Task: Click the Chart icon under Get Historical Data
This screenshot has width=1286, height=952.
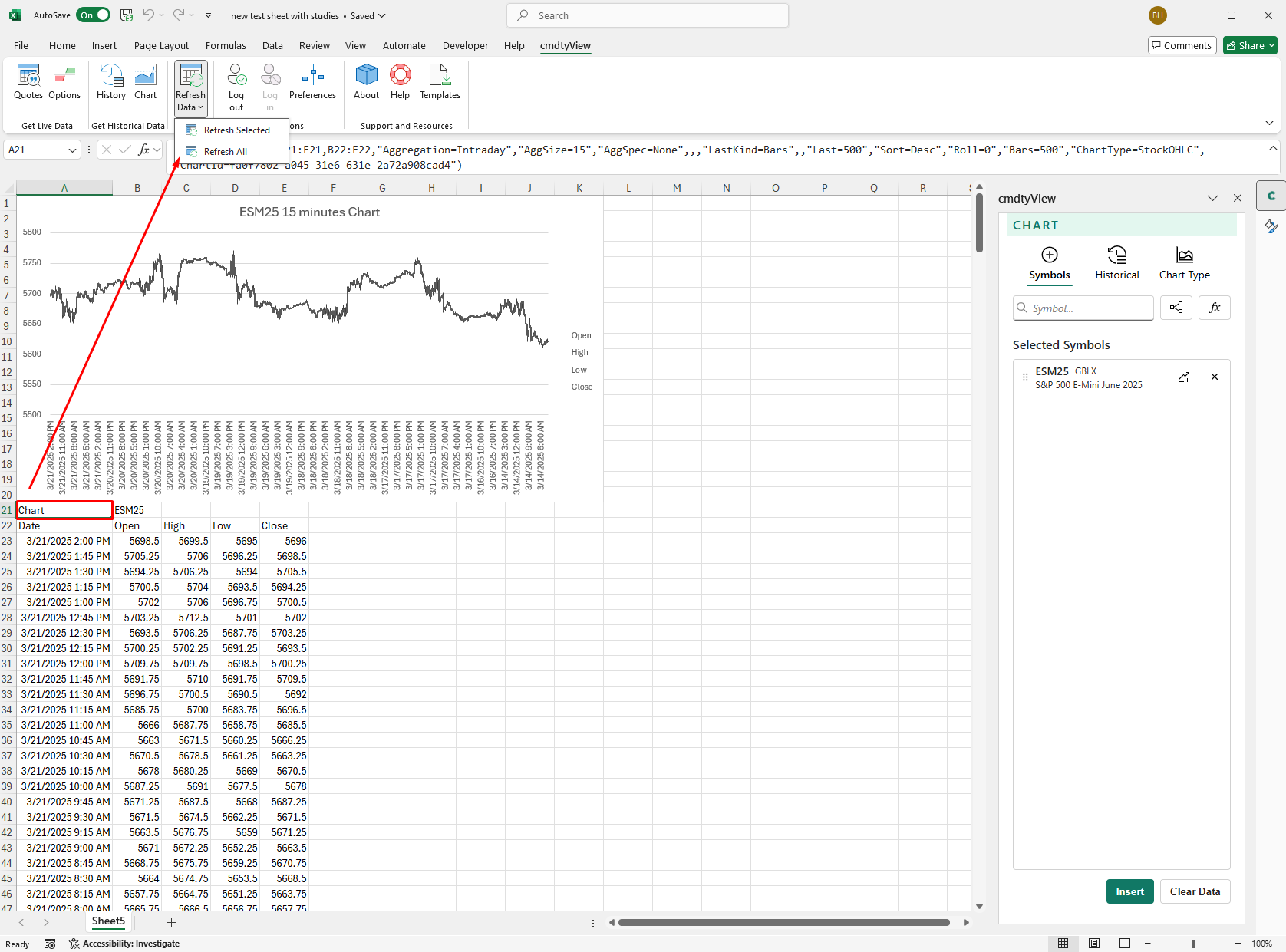Action: pyautogui.click(x=146, y=84)
